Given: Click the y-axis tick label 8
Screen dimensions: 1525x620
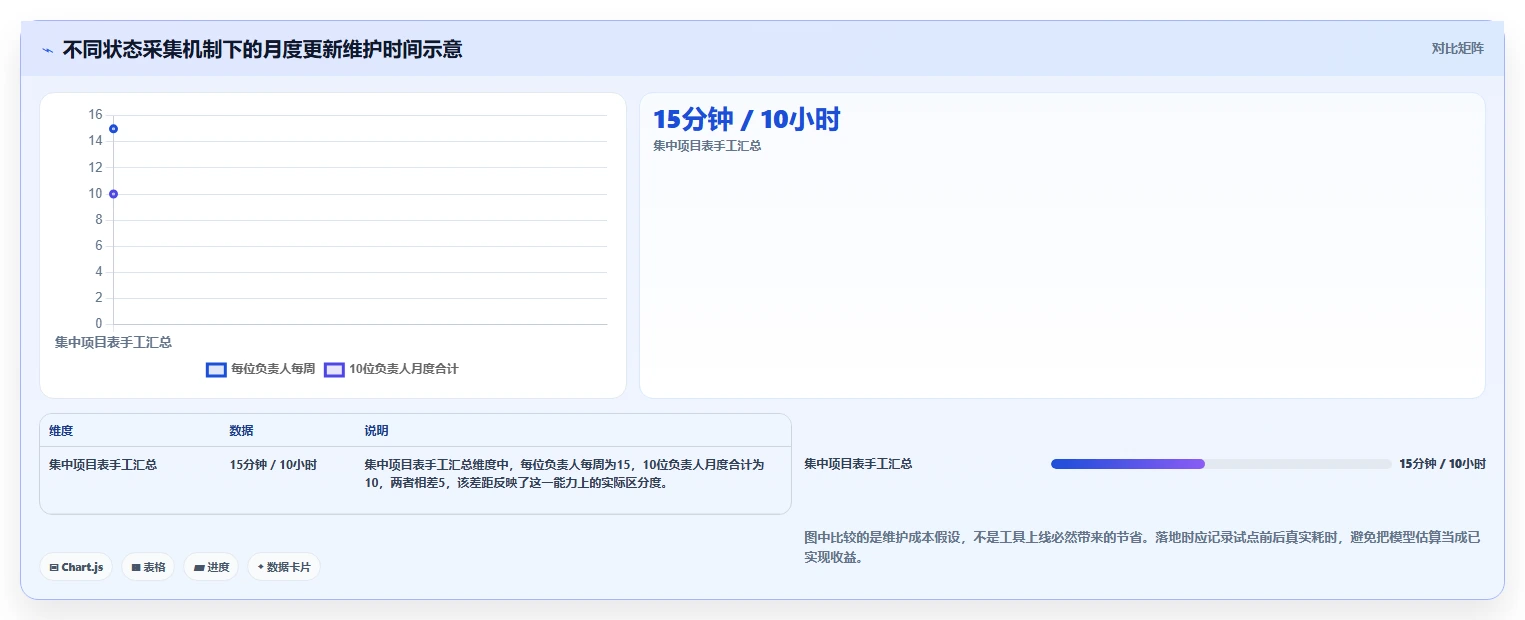Looking at the screenshot, I should (99, 220).
